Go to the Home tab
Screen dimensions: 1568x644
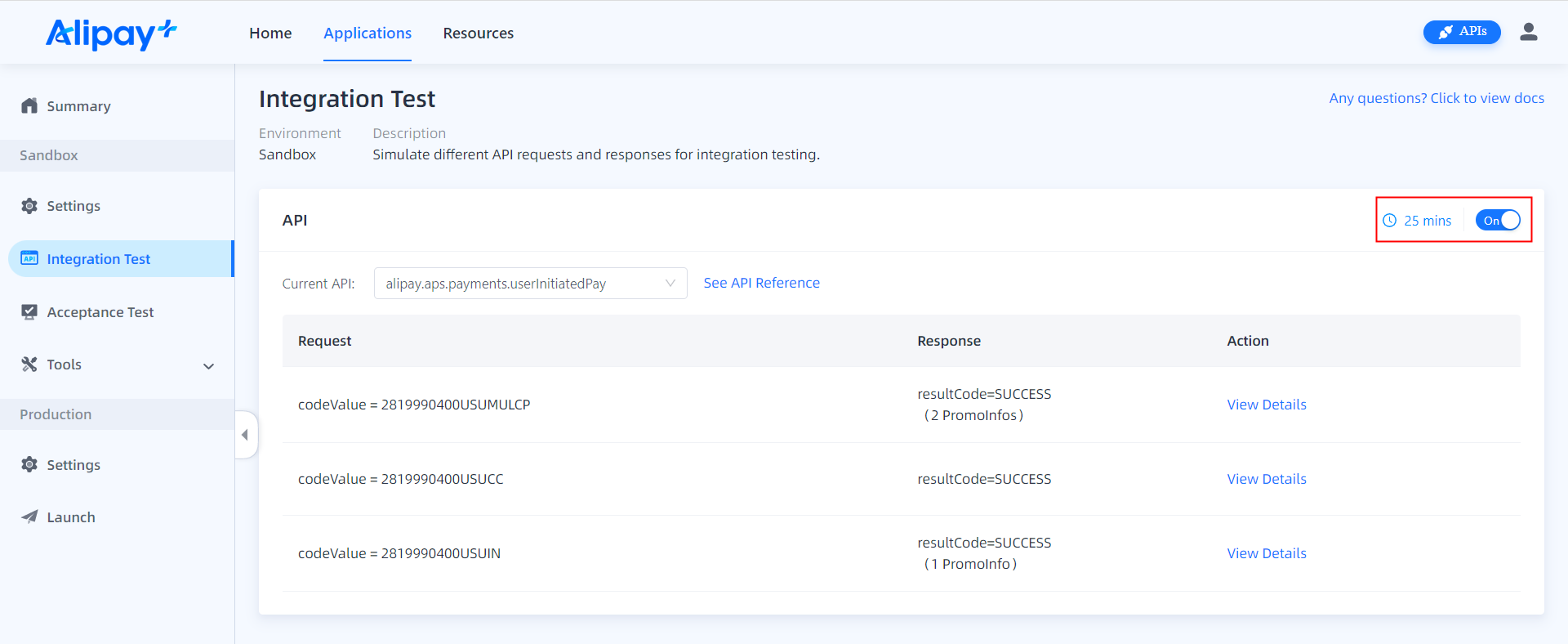[270, 34]
